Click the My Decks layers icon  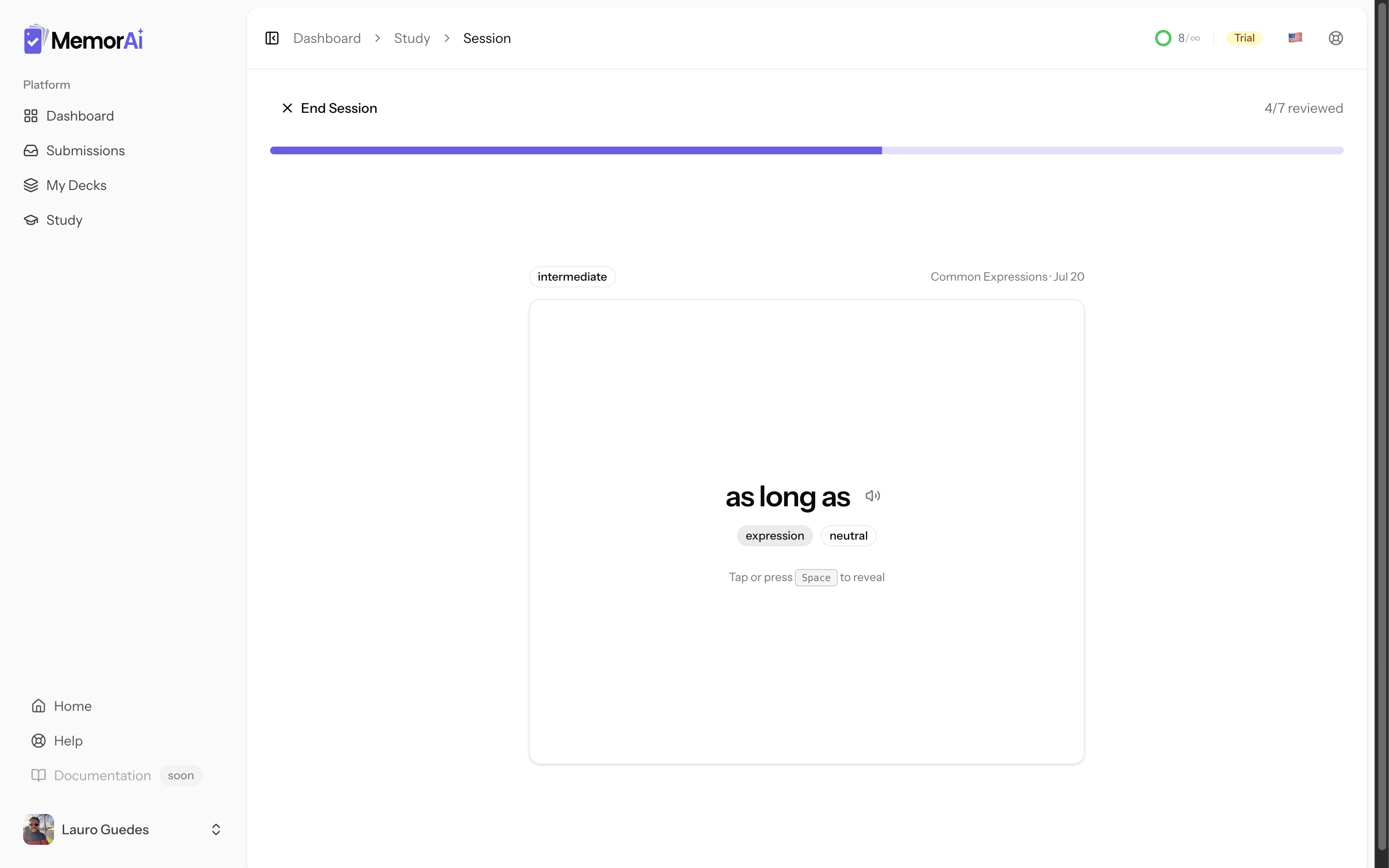pyautogui.click(x=31, y=186)
